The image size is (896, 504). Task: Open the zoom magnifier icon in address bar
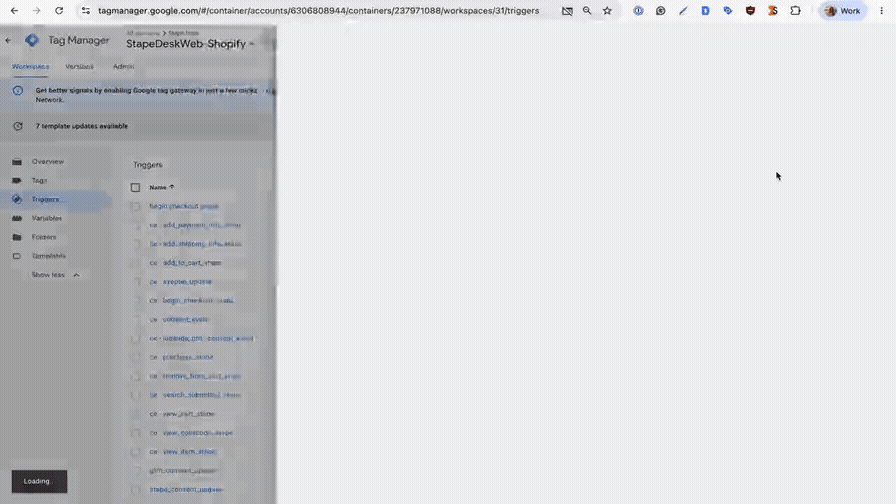[x=587, y=11]
